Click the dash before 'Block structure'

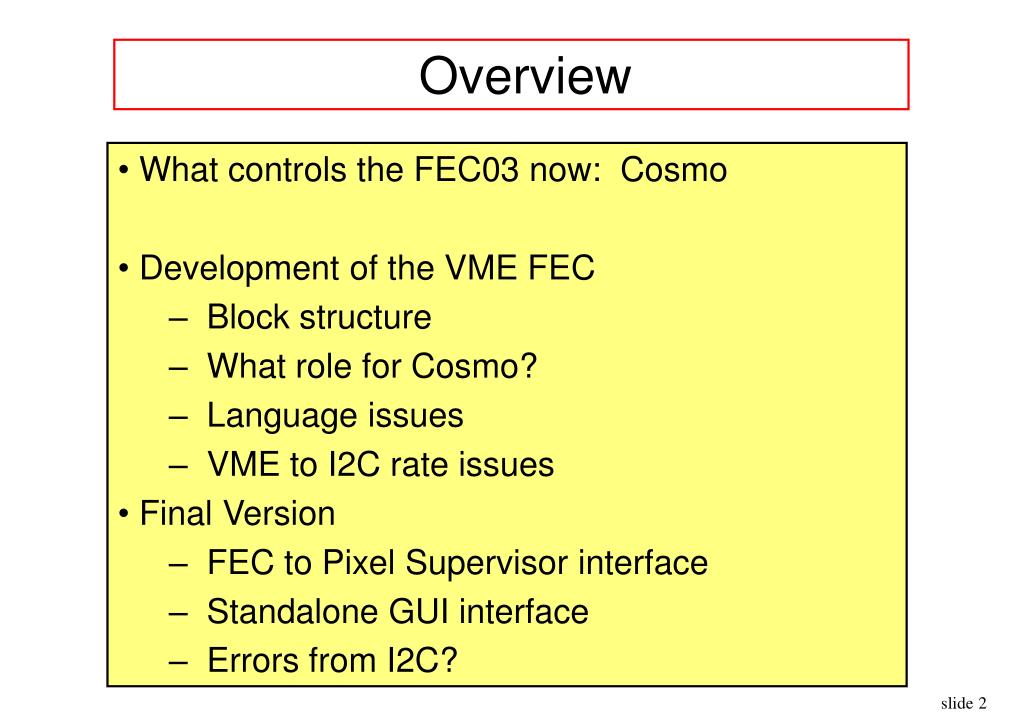tap(178, 319)
